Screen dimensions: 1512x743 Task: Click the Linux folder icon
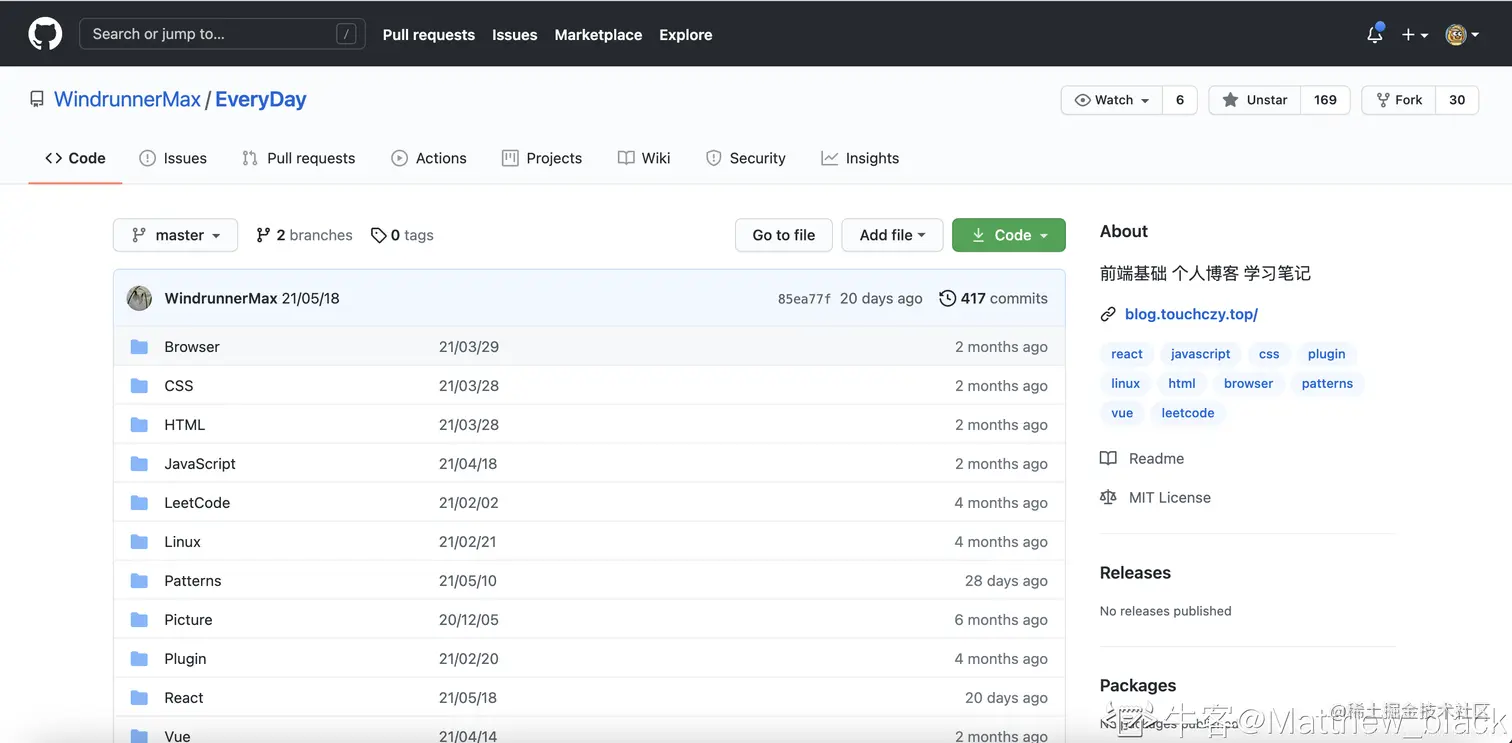tap(139, 542)
